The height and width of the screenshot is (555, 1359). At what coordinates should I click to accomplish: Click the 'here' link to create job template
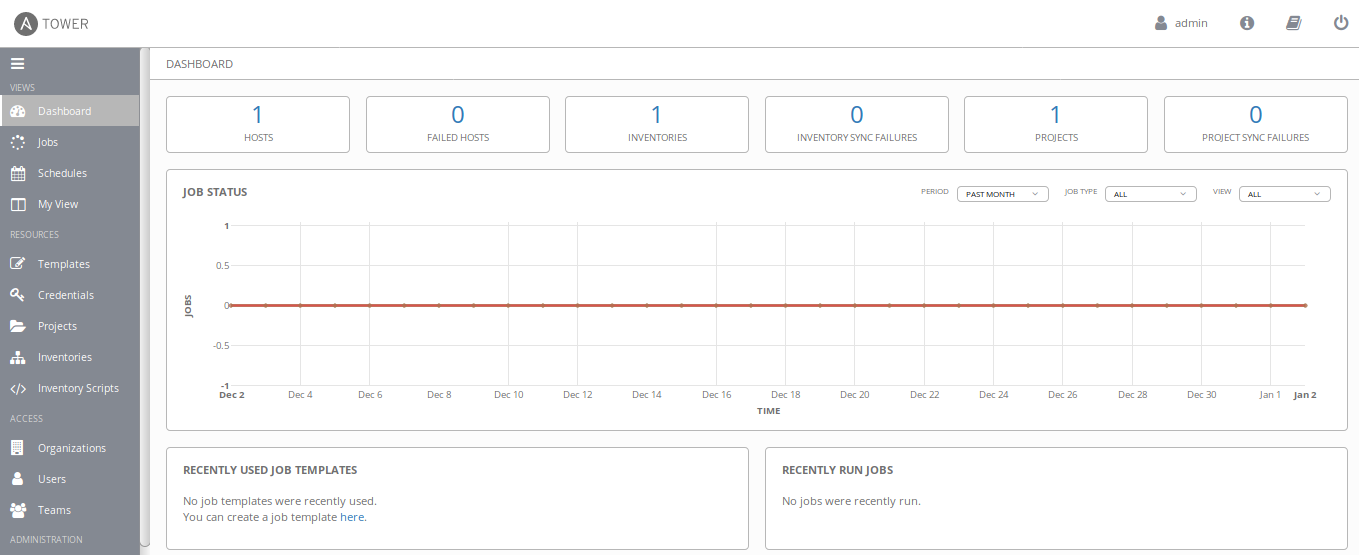[x=352, y=517]
